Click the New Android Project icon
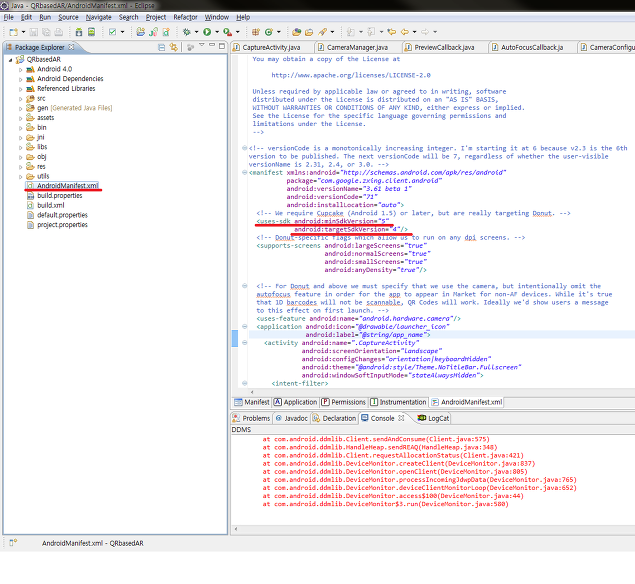Viewport: 635px width, 584px height. tap(141, 32)
